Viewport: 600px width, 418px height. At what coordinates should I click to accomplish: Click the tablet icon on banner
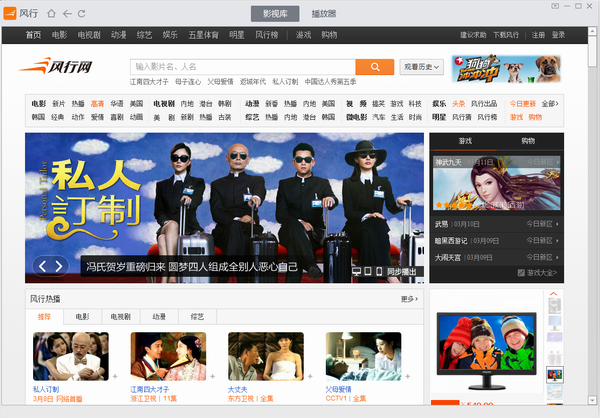click(x=368, y=271)
